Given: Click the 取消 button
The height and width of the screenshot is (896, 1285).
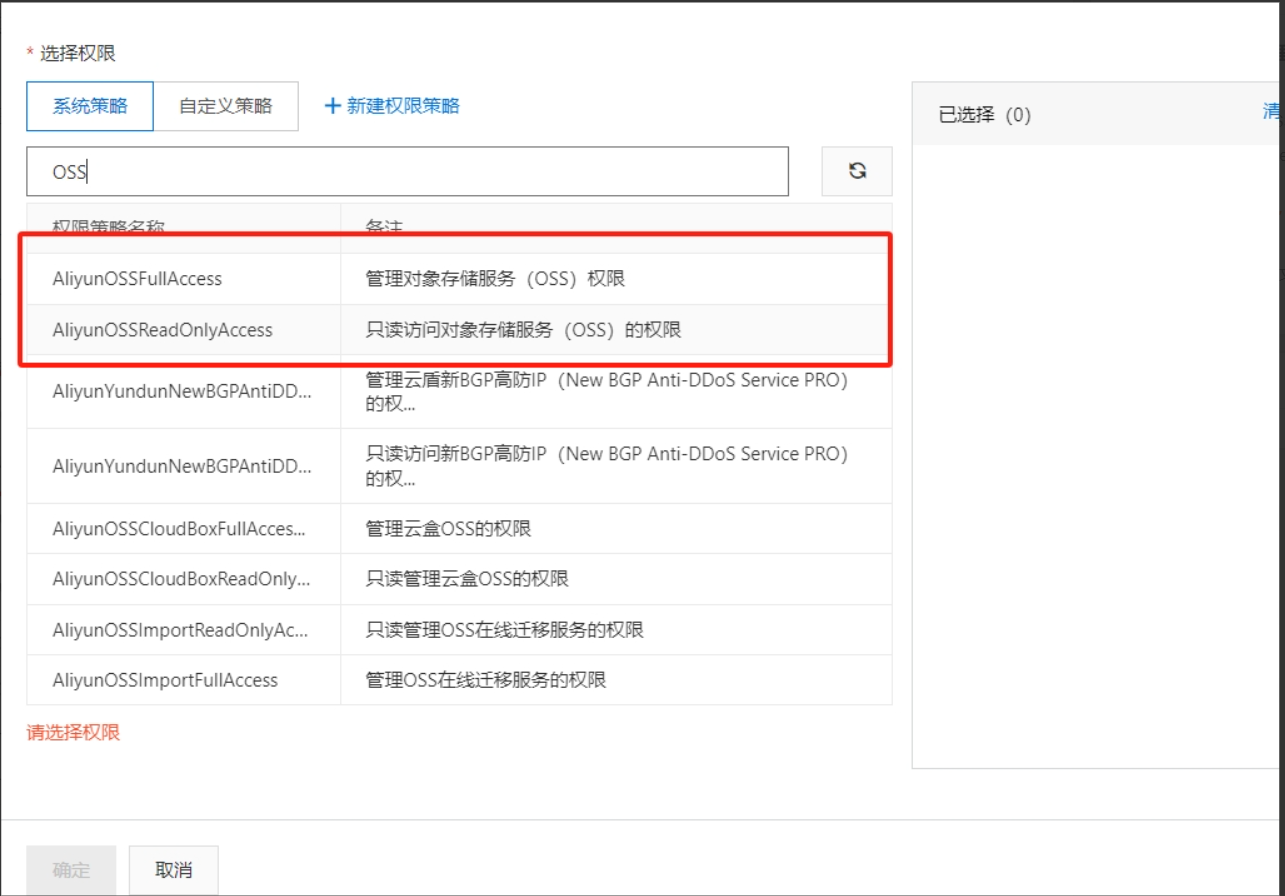Looking at the screenshot, I should [x=174, y=870].
